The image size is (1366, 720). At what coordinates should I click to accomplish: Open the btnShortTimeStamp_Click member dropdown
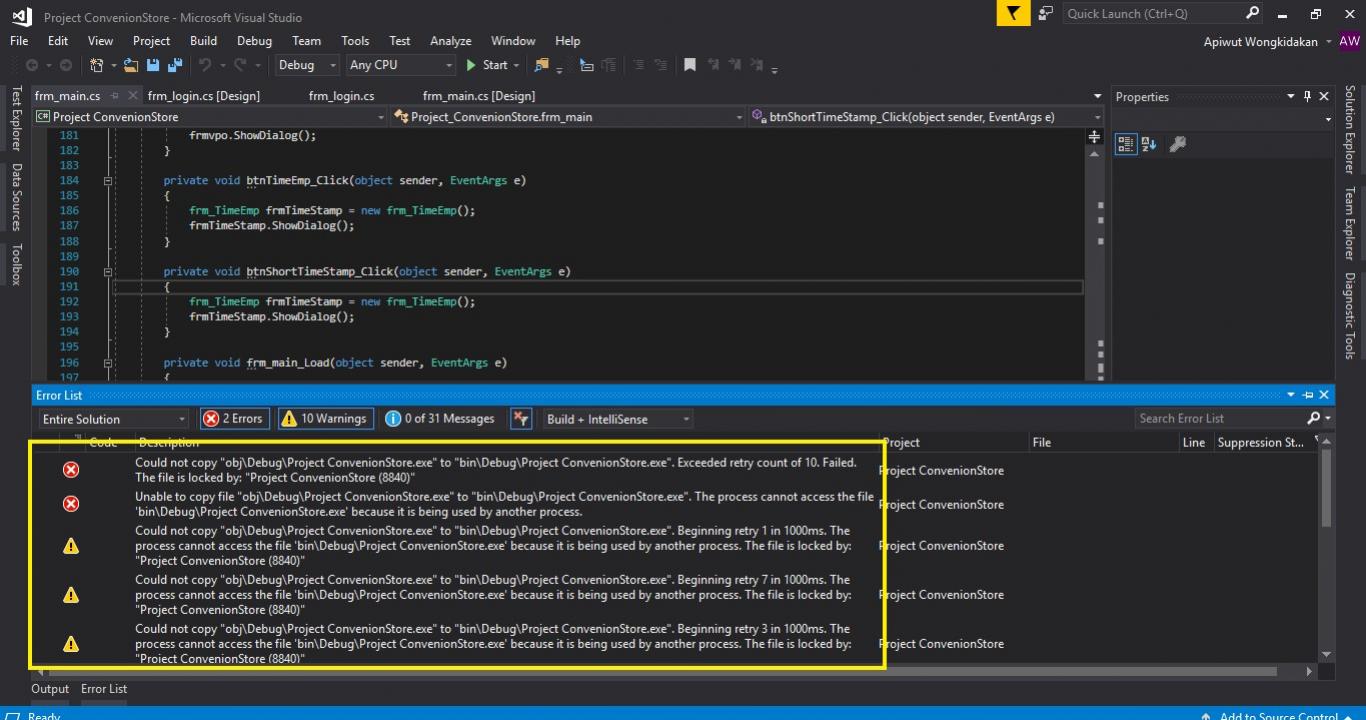click(x=926, y=117)
